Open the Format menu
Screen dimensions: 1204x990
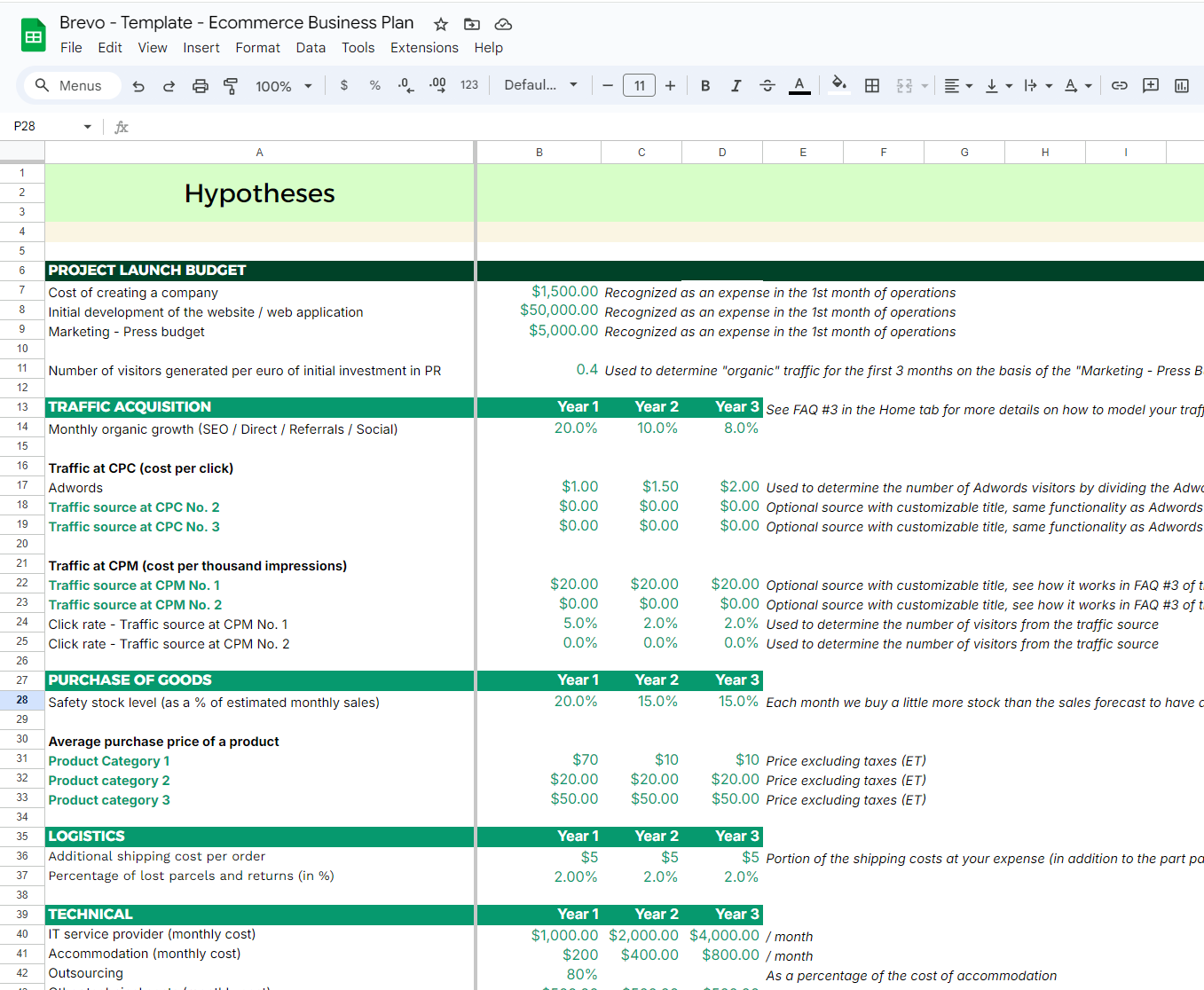pos(258,48)
